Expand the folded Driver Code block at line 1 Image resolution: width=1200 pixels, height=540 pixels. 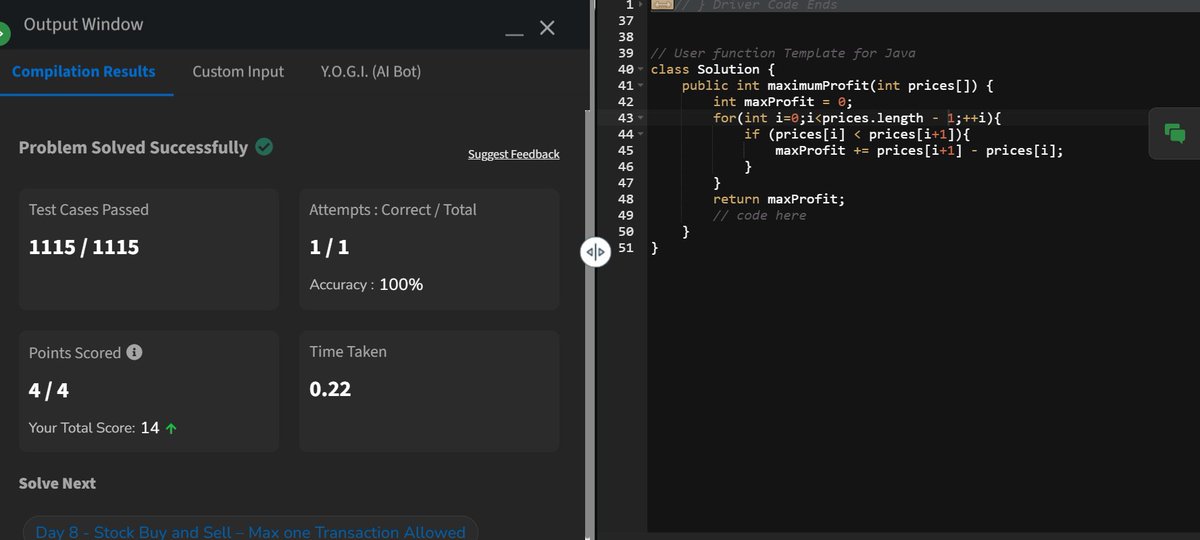coord(642,5)
